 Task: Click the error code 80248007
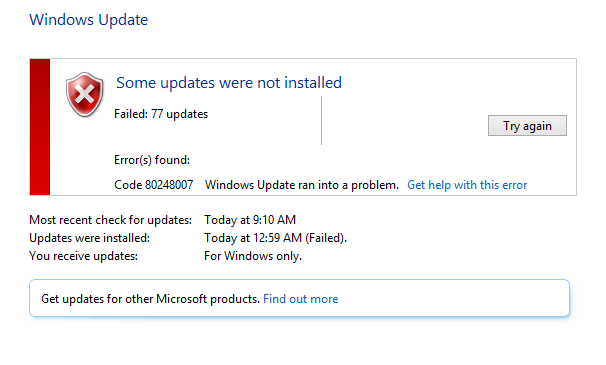pos(153,185)
